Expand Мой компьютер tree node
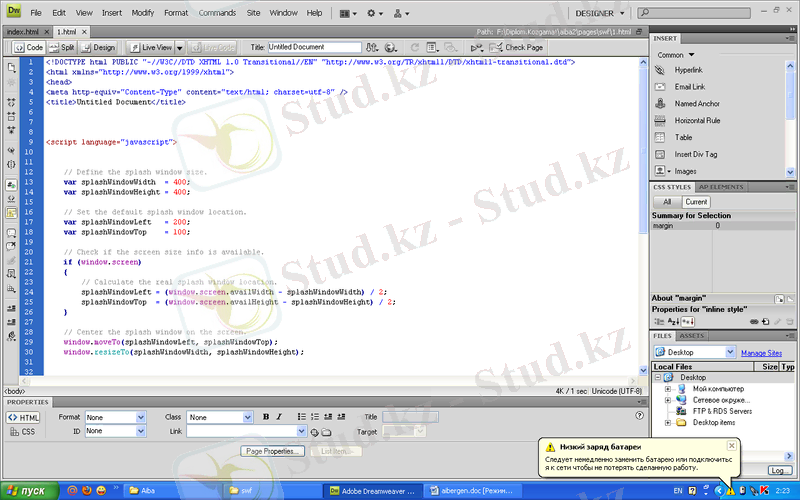This screenshot has height=500, width=800. point(668,389)
